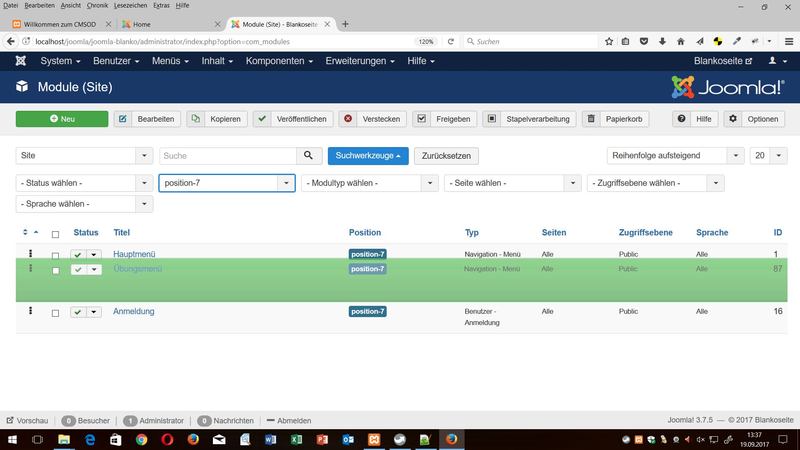The width and height of the screenshot is (800, 450).
Task: Click the Firefox back arrow
Action: point(11,41)
